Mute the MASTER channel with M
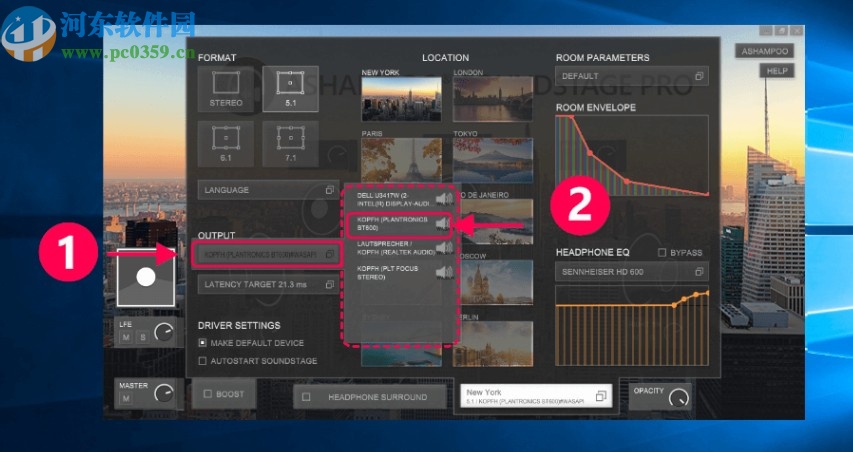 [126, 399]
